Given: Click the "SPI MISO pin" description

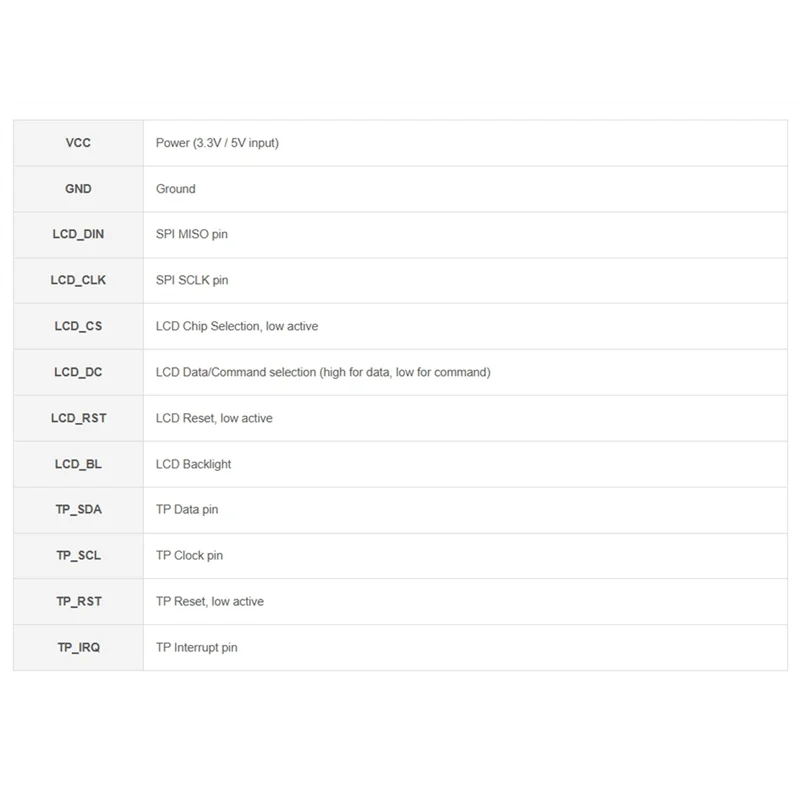Looking at the screenshot, I should click(x=192, y=234).
